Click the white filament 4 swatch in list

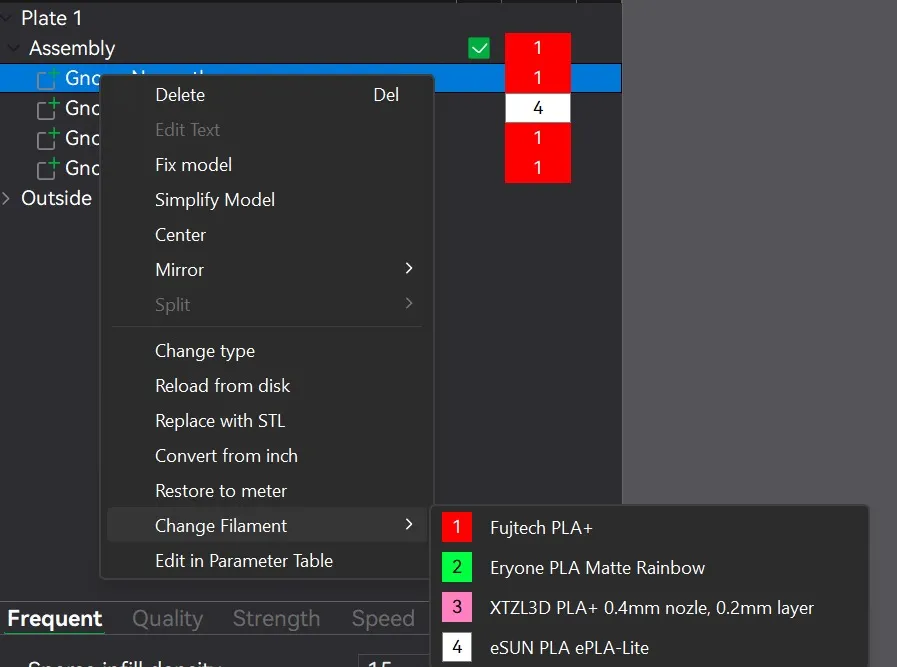(538, 108)
